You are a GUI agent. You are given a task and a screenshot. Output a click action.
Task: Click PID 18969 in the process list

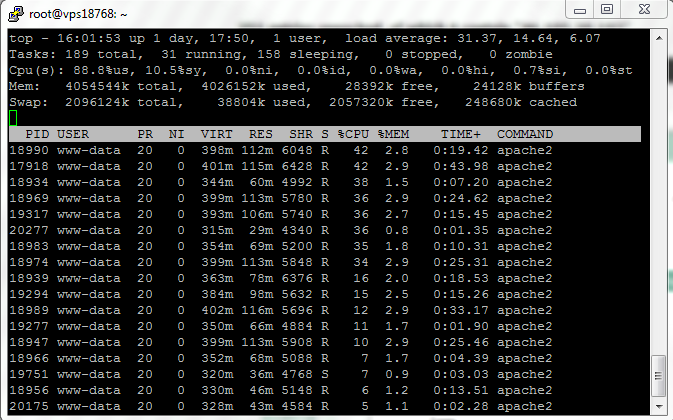click(x=29, y=199)
